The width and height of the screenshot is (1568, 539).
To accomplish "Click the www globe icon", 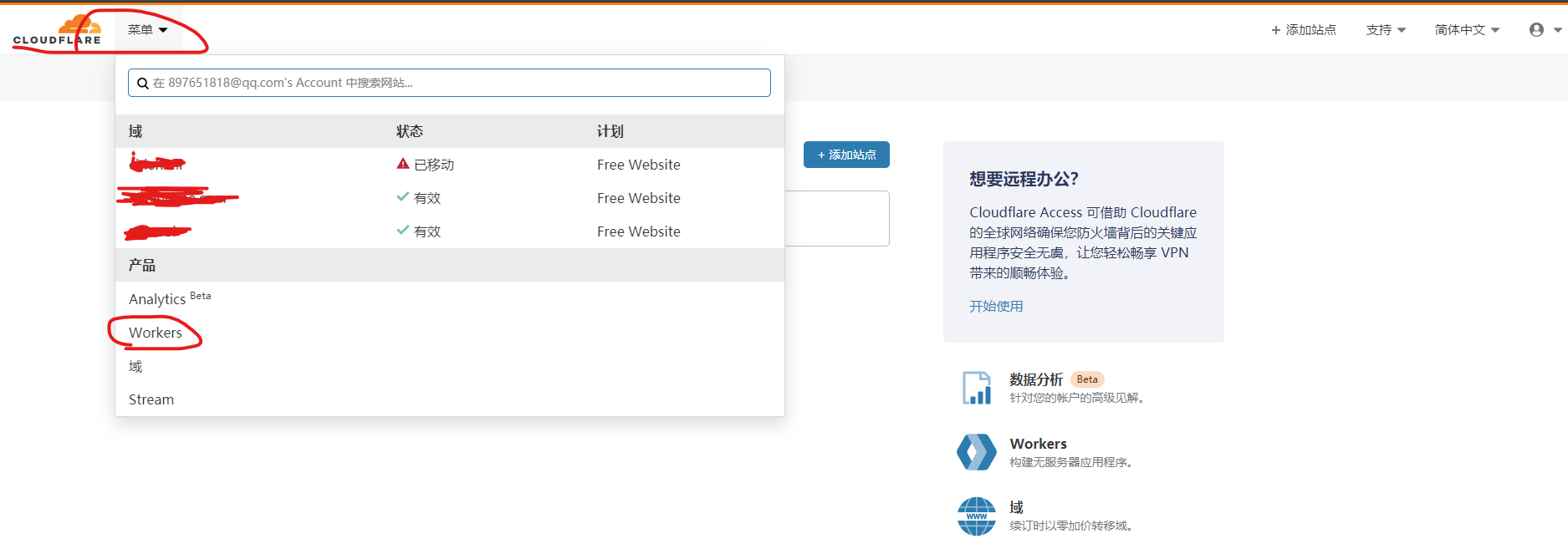I will coord(977,516).
